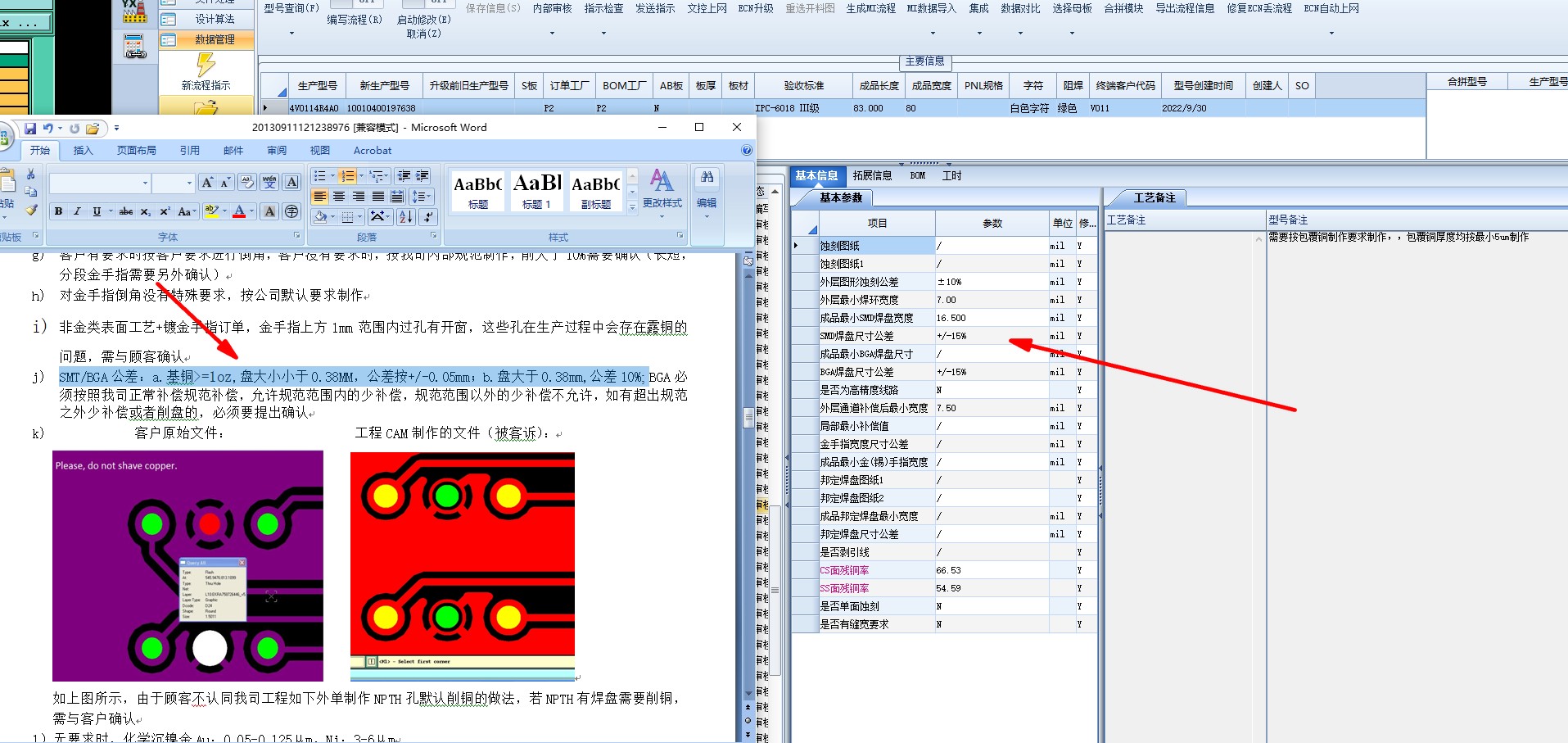Open the 数据管理 sidebar item
The width and height of the screenshot is (1568, 743).
coord(206,39)
